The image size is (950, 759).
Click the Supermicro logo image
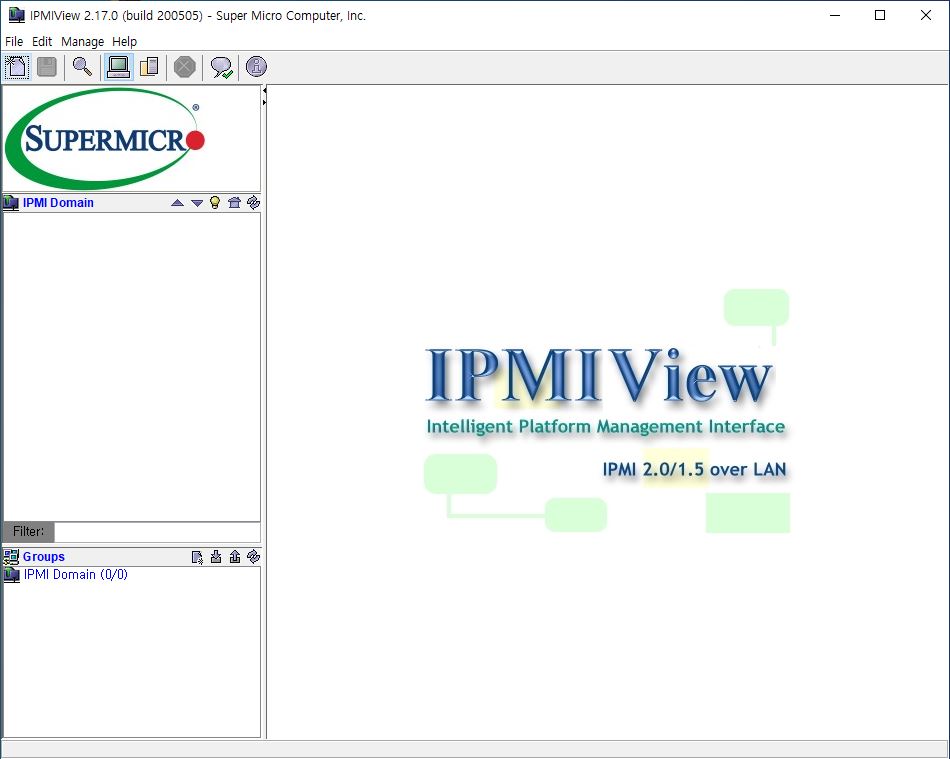point(105,139)
